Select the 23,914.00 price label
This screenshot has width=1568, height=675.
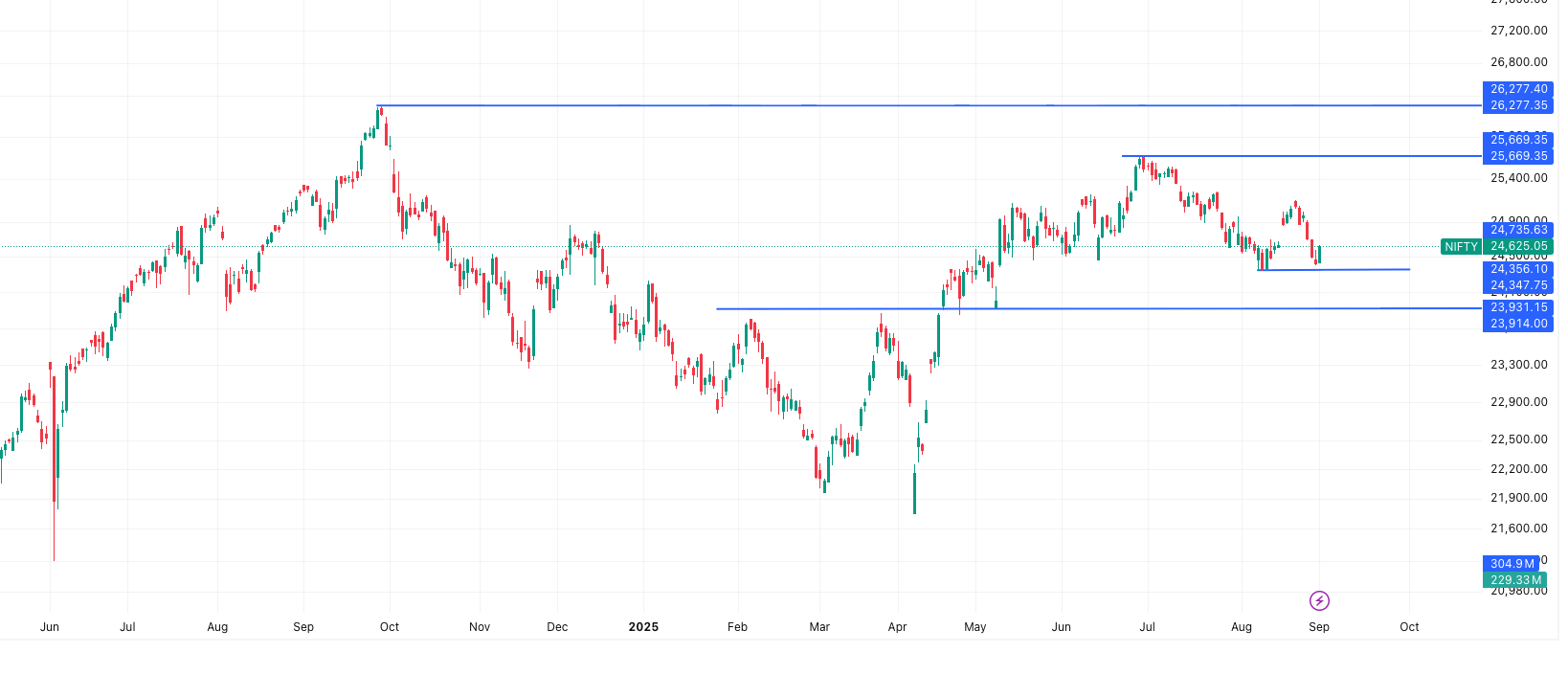(1518, 324)
